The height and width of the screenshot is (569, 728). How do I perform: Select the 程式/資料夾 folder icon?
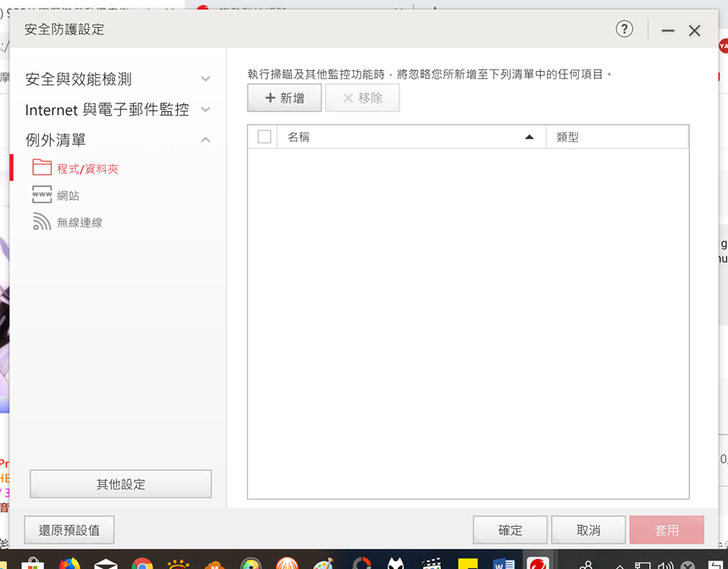[x=42, y=167]
